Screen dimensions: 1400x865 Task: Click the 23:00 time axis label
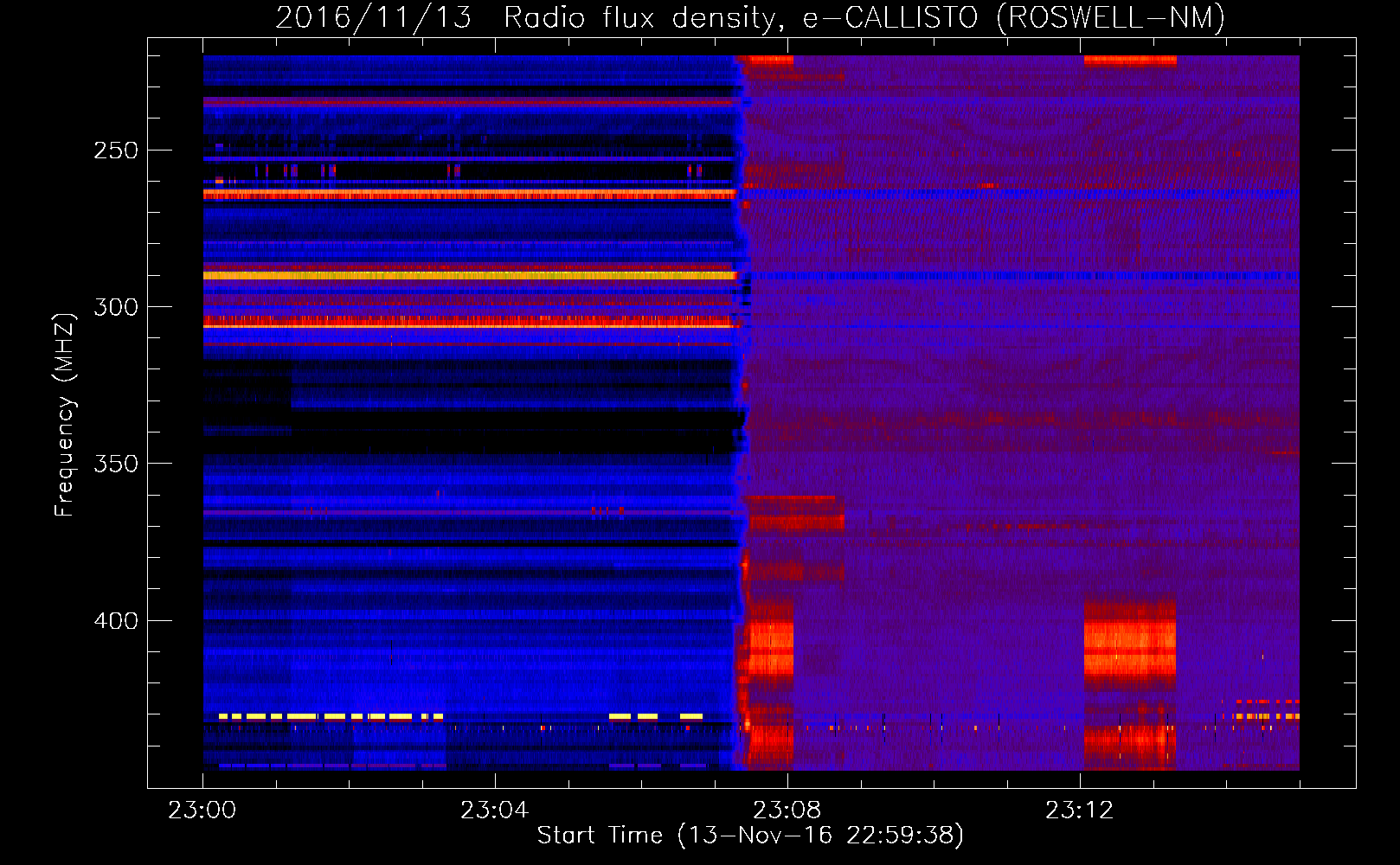pyautogui.click(x=202, y=810)
